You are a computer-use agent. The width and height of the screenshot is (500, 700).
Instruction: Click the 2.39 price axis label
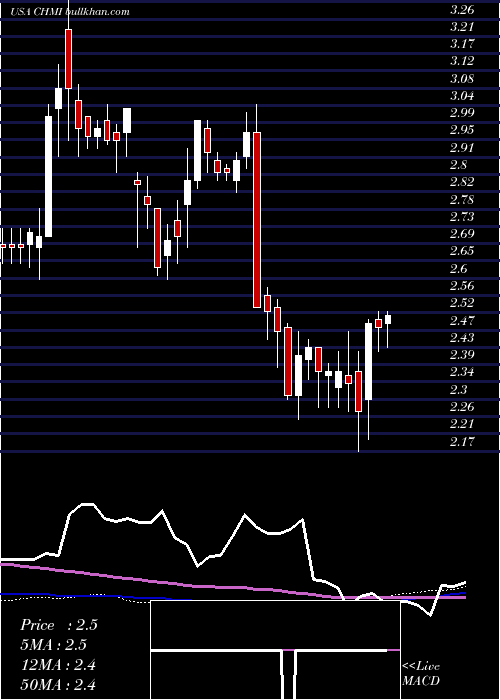(462, 355)
